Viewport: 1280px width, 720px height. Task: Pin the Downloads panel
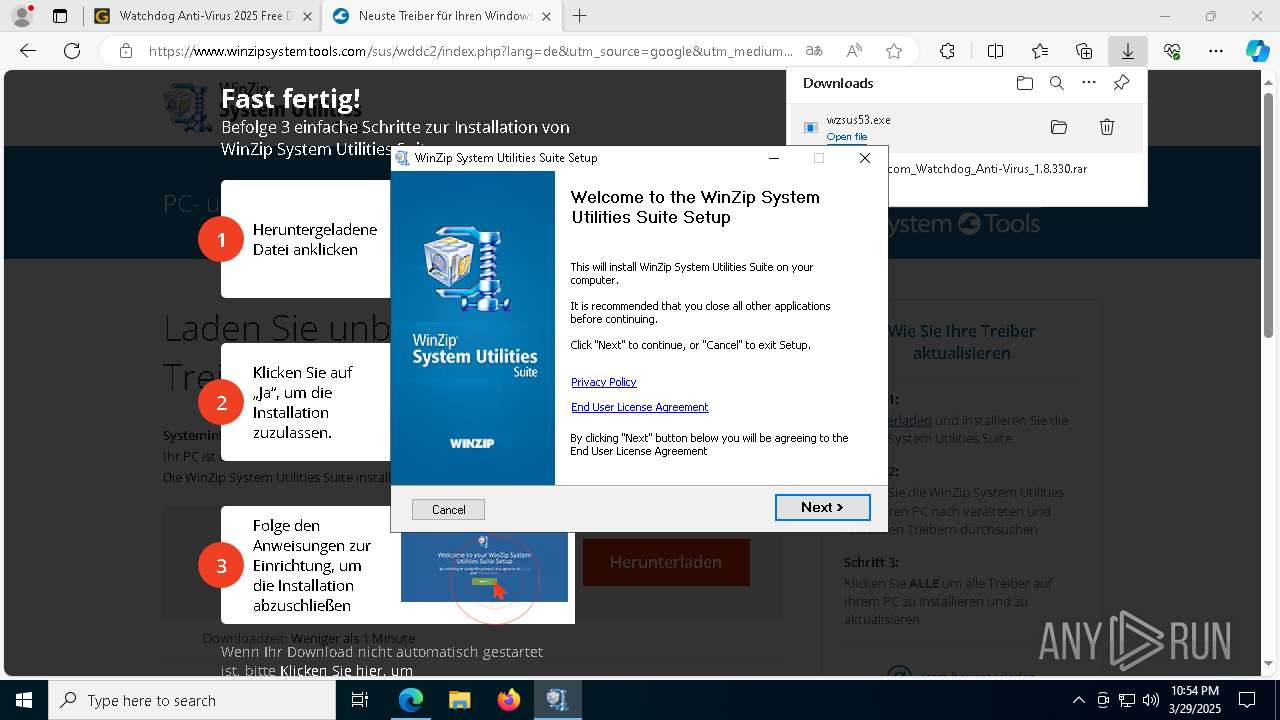click(x=1121, y=83)
